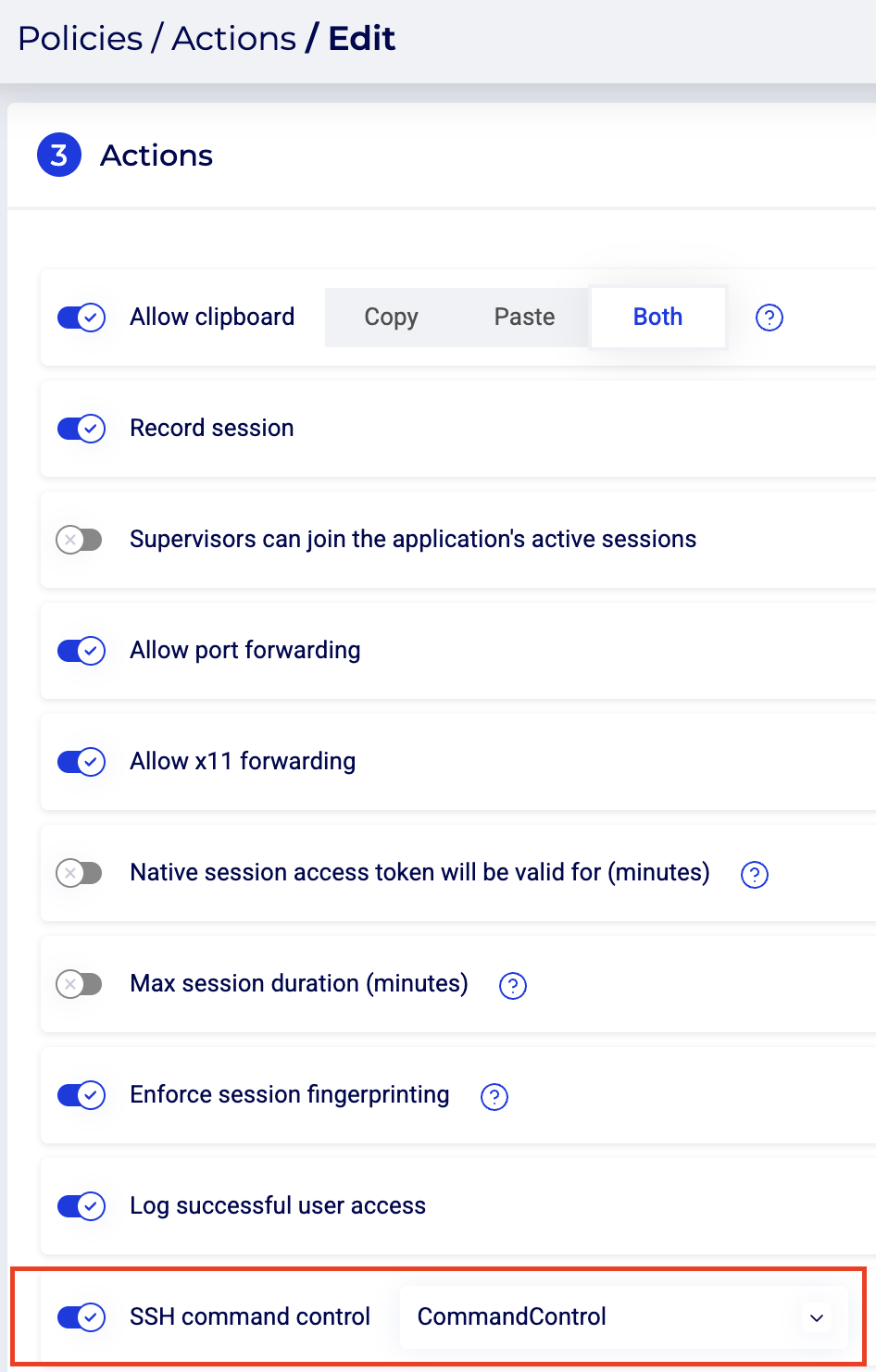Screen dimensions: 876x1372
Task: Click the step 3 circle badge
Action: pyautogui.click(x=59, y=155)
